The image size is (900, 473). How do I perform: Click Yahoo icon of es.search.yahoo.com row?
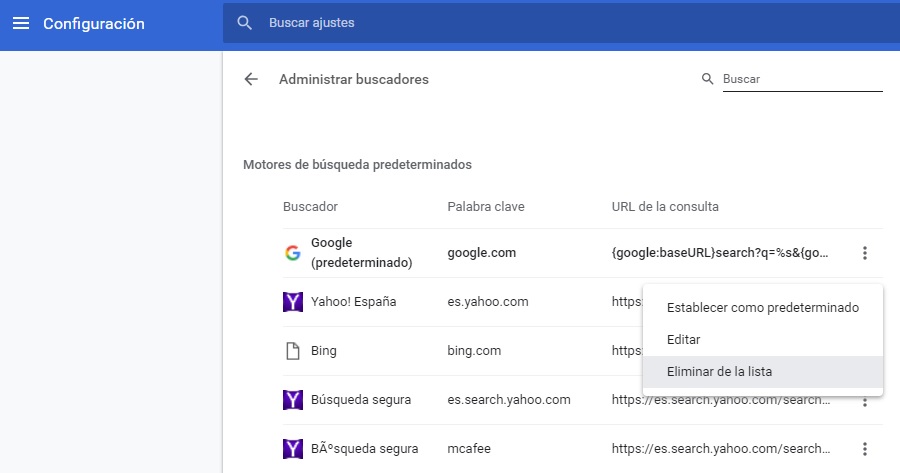[x=293, y=400]
